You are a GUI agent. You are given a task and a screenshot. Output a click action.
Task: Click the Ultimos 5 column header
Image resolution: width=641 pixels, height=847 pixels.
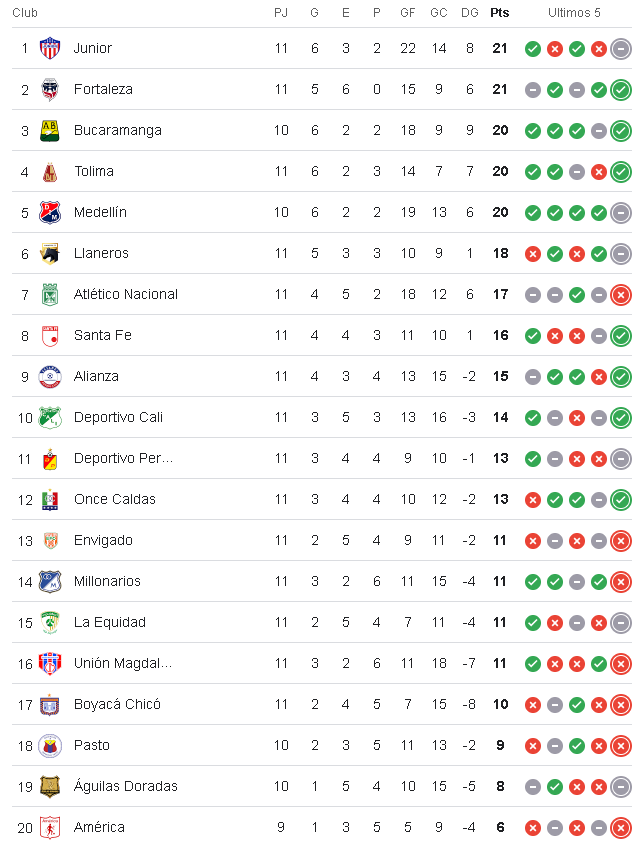pos(574,13)
